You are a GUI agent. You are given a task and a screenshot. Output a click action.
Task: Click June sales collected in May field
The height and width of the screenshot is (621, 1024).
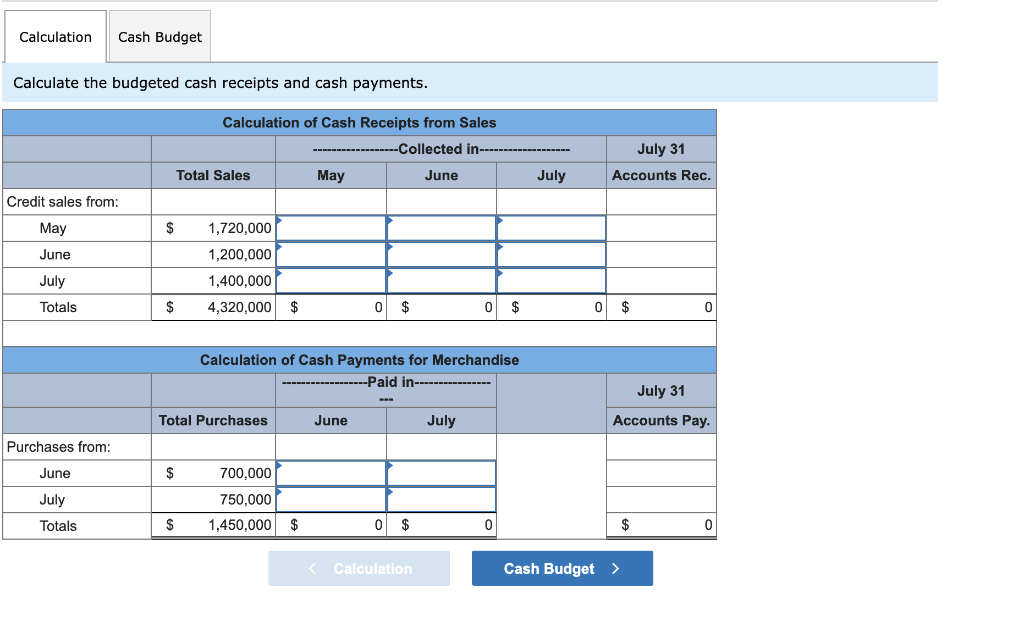[331, 255]
